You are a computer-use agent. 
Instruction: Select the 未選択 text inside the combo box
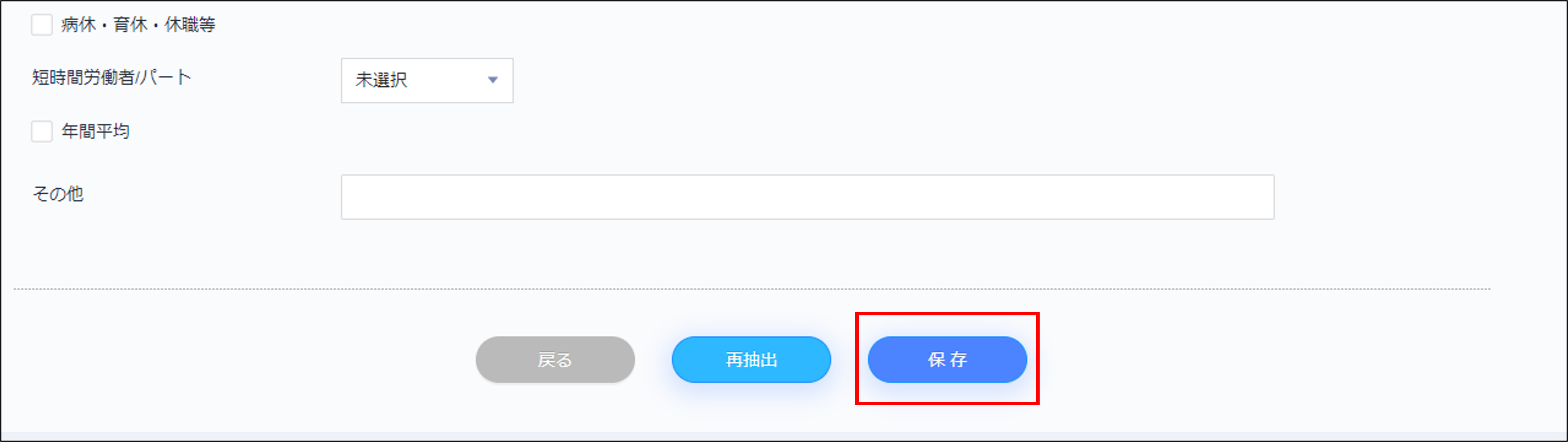pyautogui.click(x=381, y=80)
